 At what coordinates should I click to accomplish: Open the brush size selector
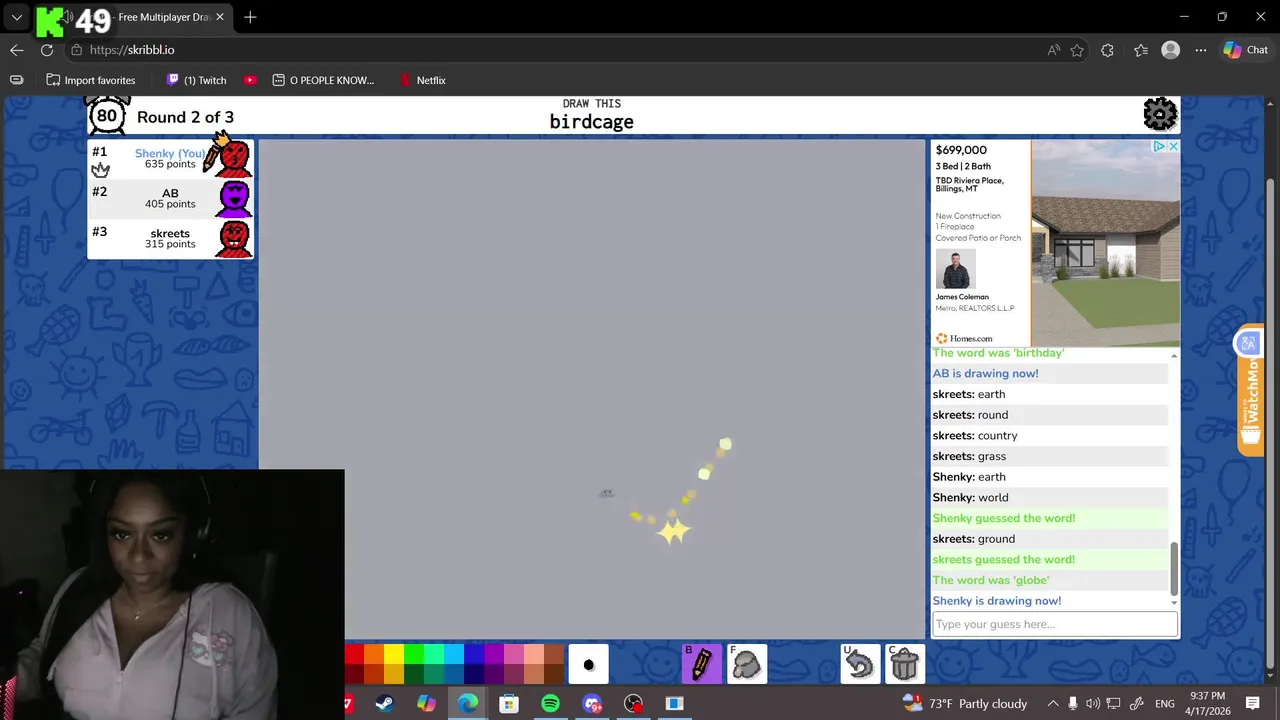click(x=588, y=664)
